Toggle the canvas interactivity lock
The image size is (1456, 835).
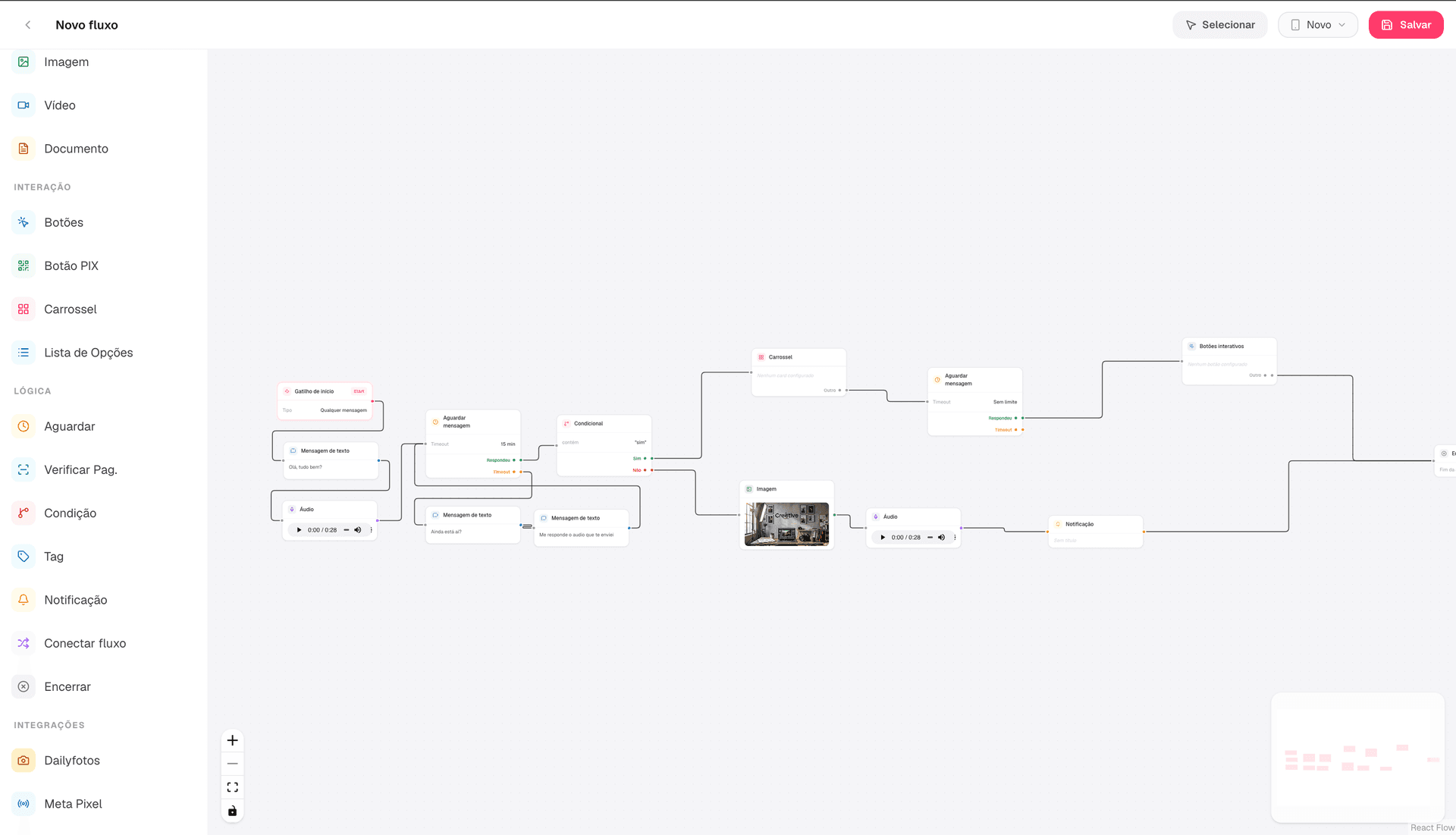point(233,811)
